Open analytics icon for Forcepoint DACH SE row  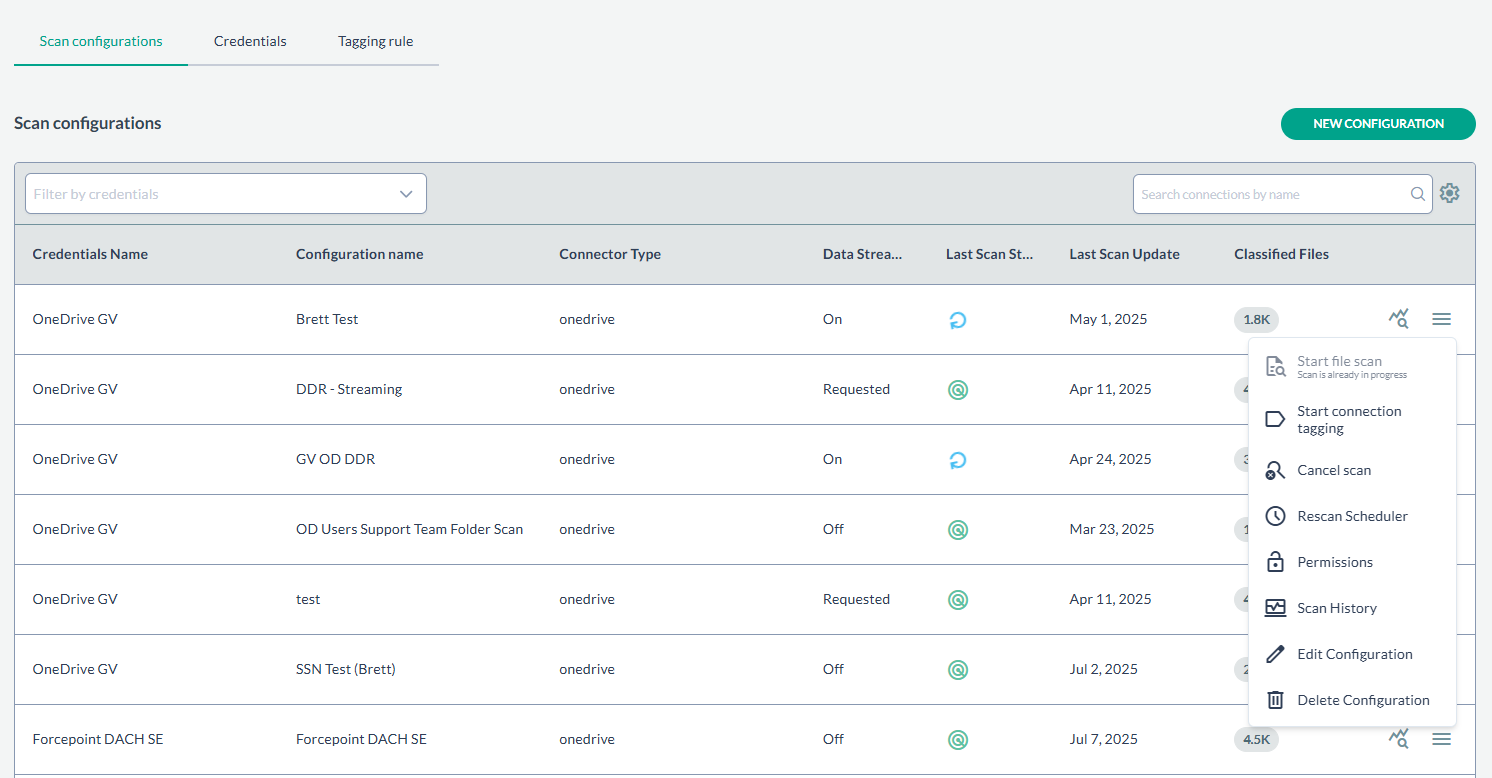(x=1398, y=739)
